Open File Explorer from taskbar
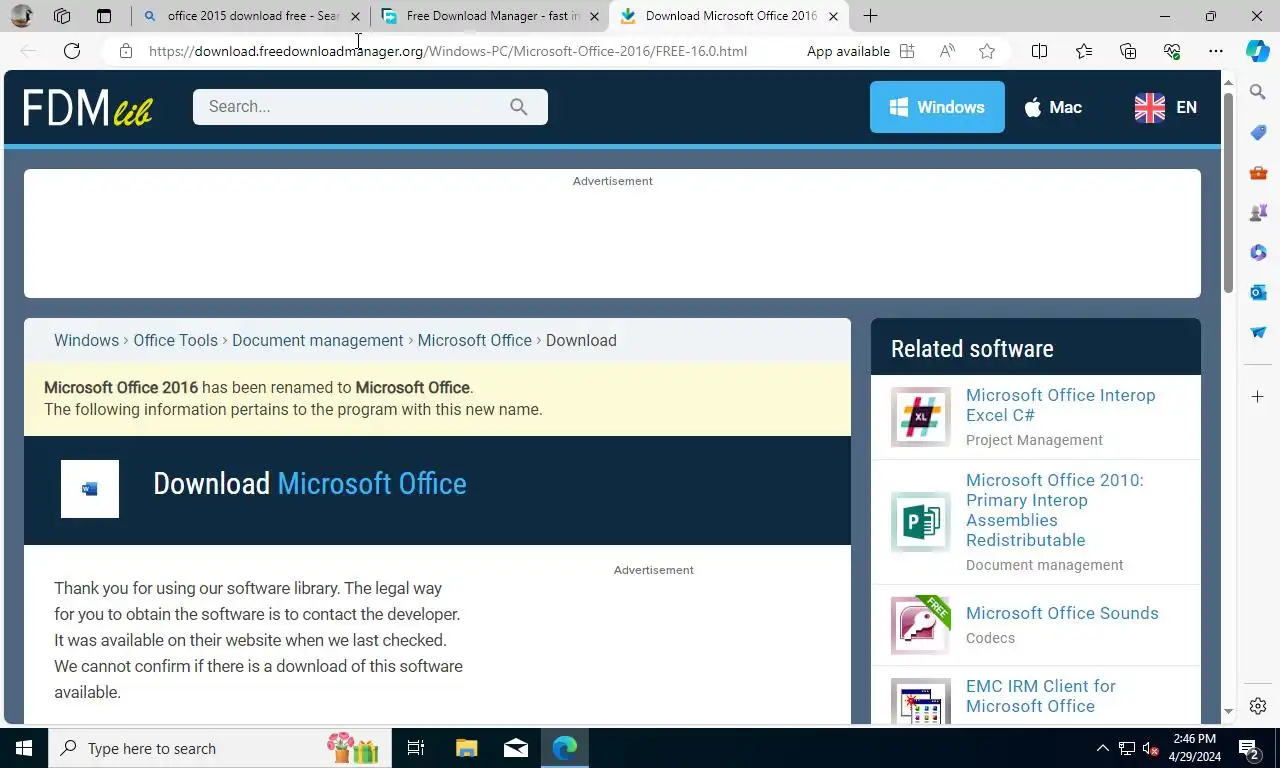1280x768 pixels. pos(466,748)
